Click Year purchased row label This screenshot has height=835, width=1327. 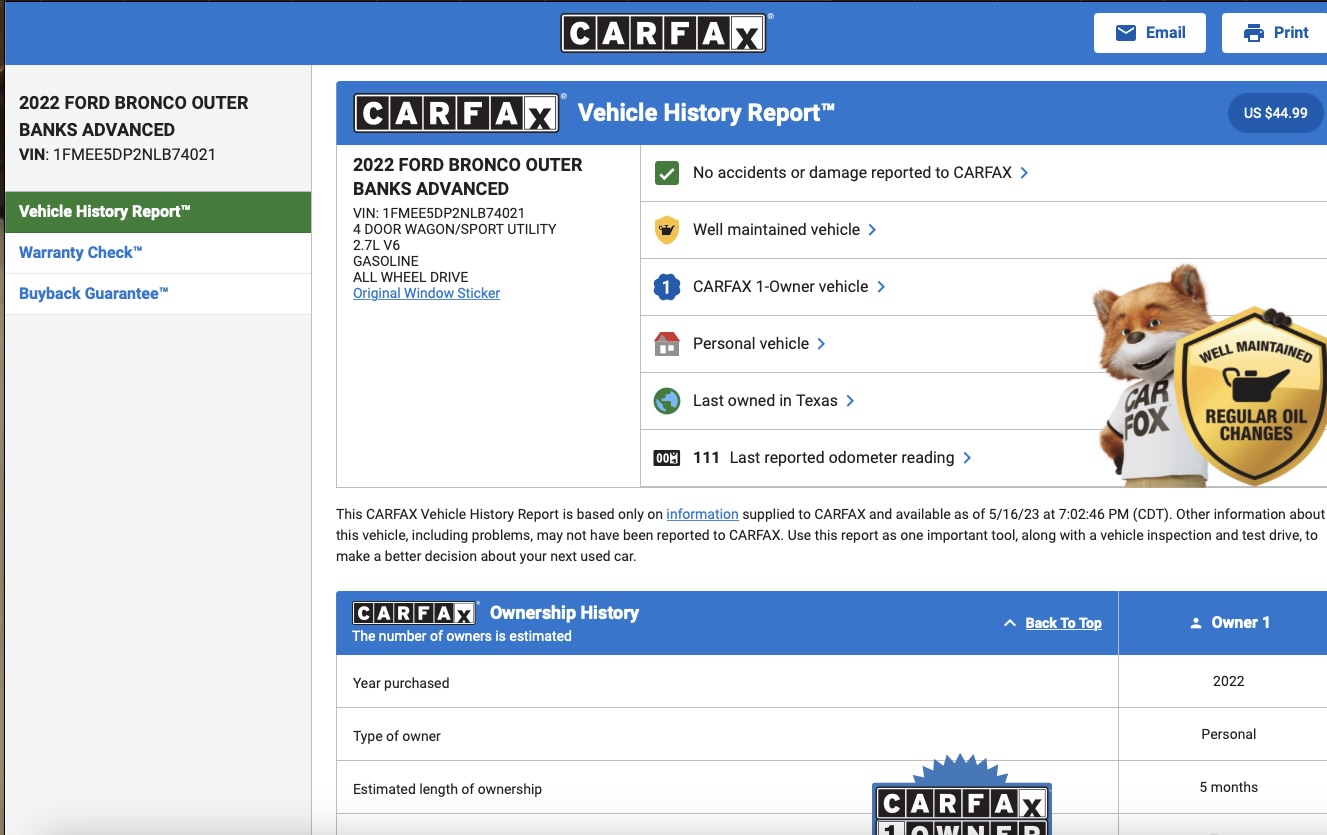[x=401, y=683]
